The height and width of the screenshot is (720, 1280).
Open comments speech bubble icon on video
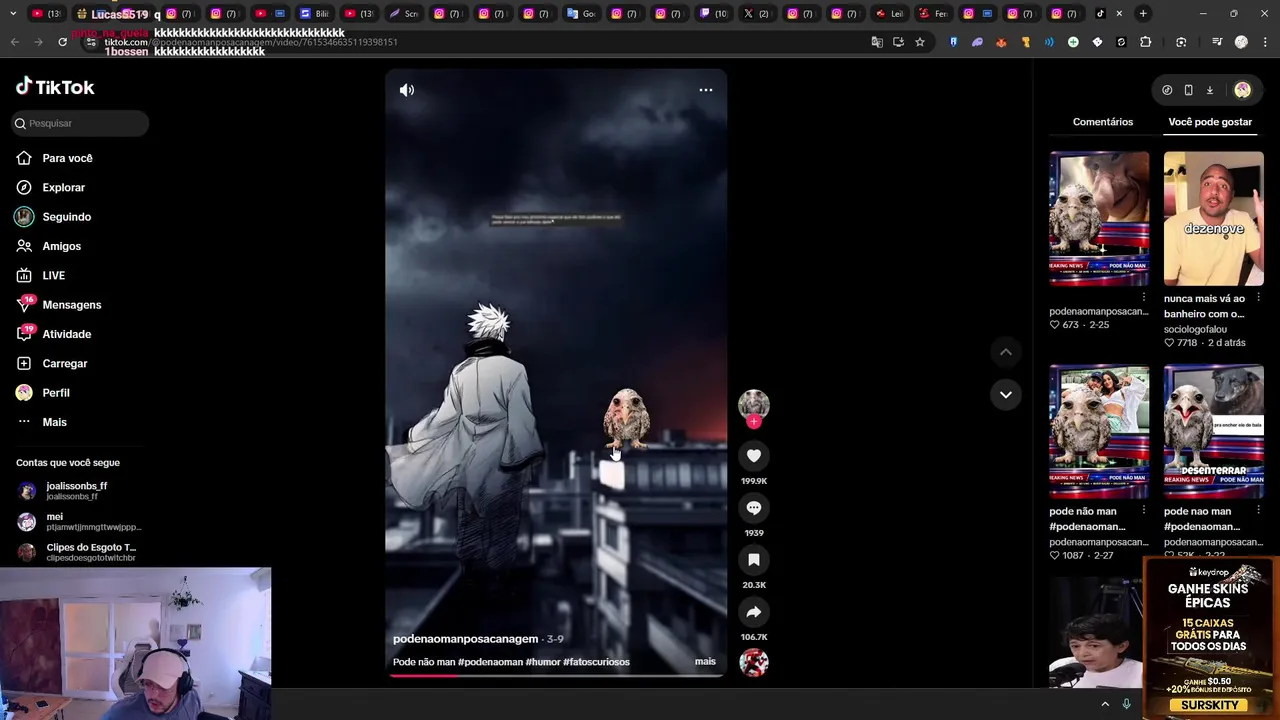click(x=754, y=508)
